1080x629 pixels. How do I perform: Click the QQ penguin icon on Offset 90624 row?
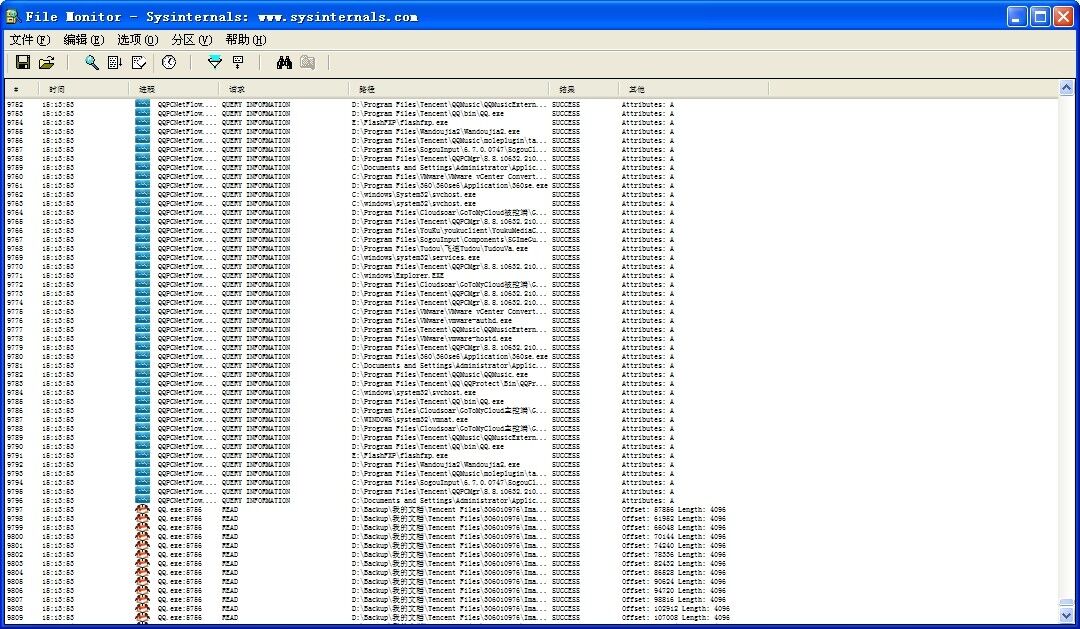(143, 581)
